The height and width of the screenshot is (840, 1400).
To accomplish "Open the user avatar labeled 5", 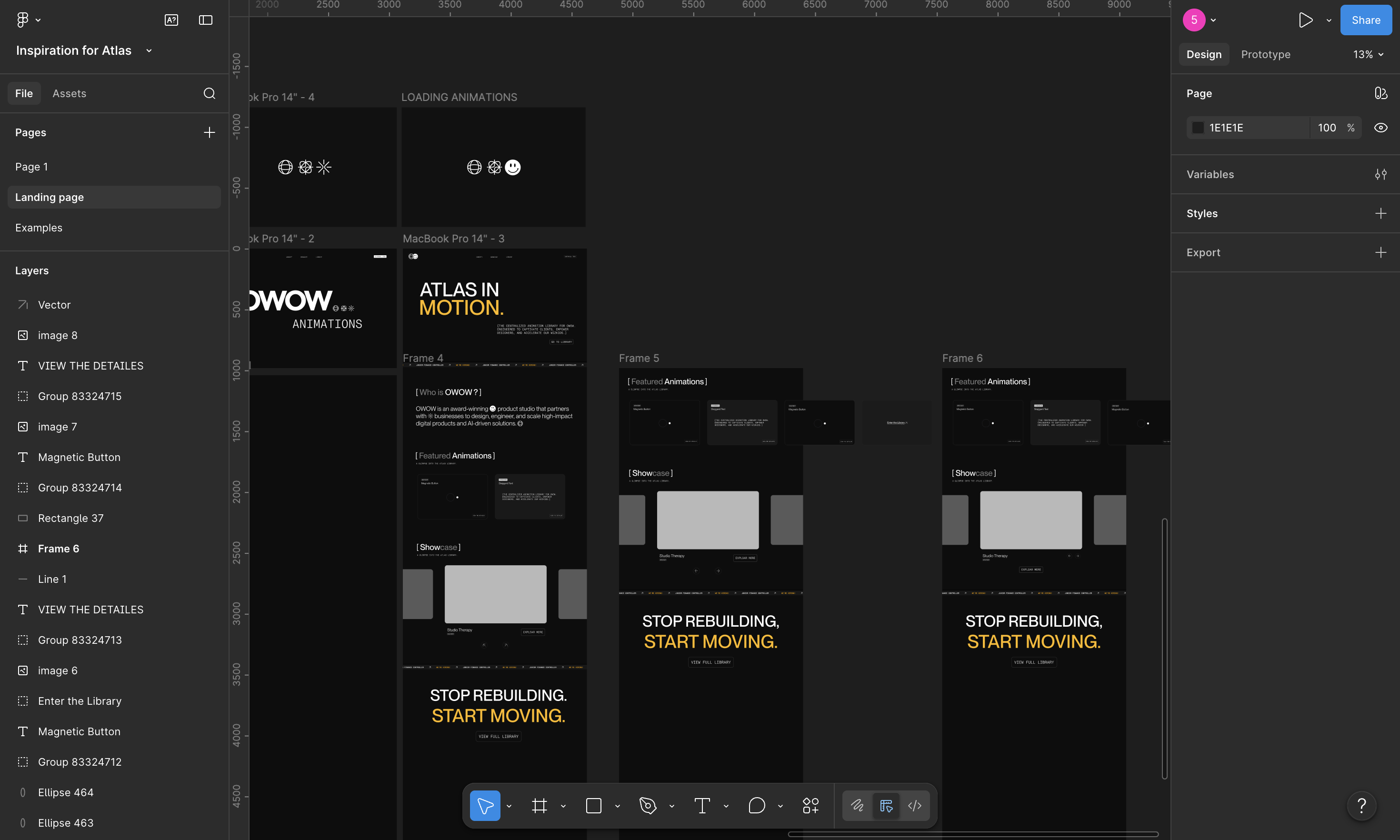I will pyautogui.click(x=1194, y=20).
